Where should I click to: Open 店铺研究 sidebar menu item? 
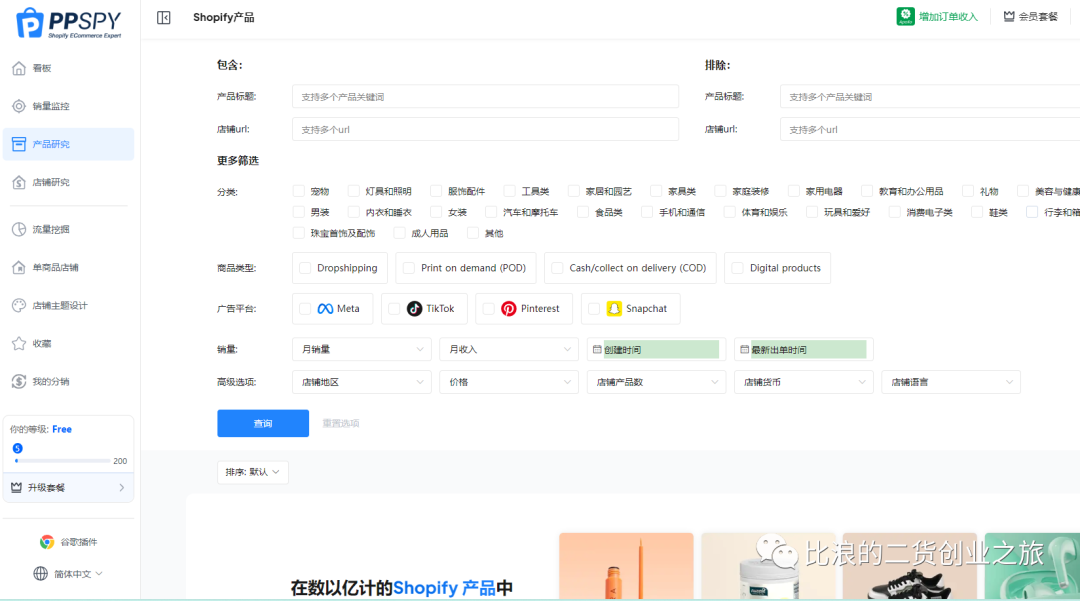tap(68, 182)
